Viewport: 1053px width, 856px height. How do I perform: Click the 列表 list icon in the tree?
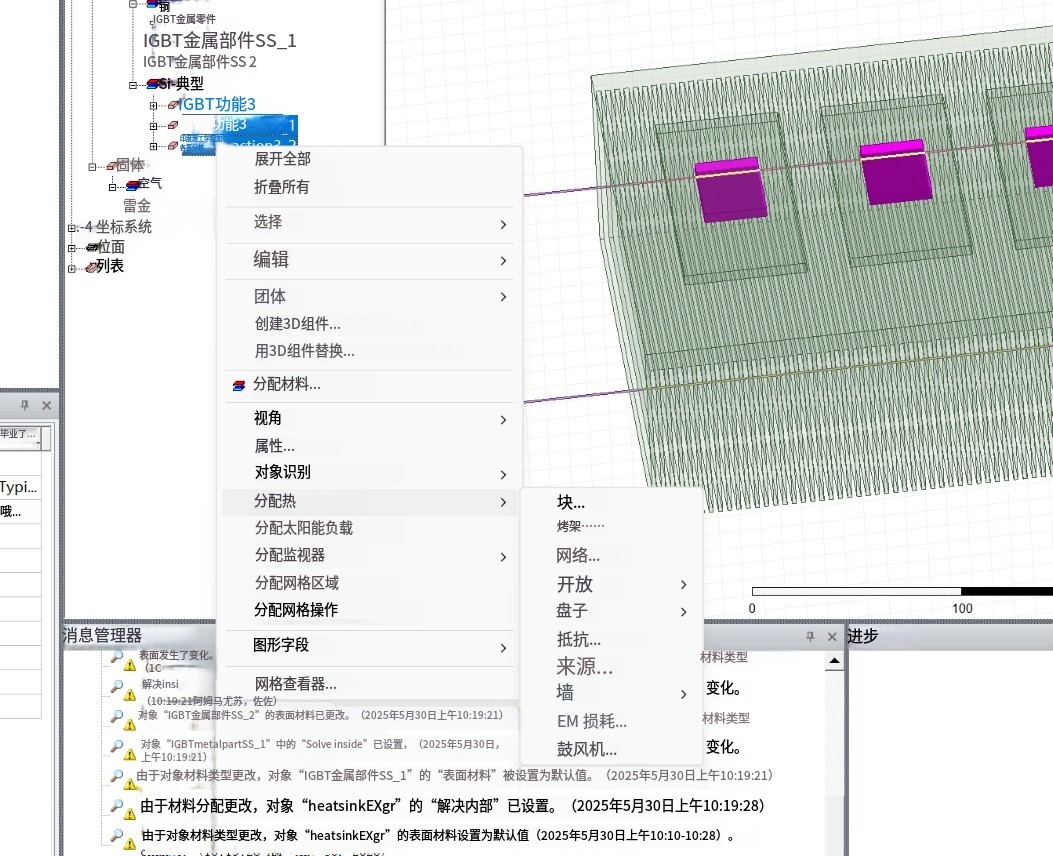(91, 266)
